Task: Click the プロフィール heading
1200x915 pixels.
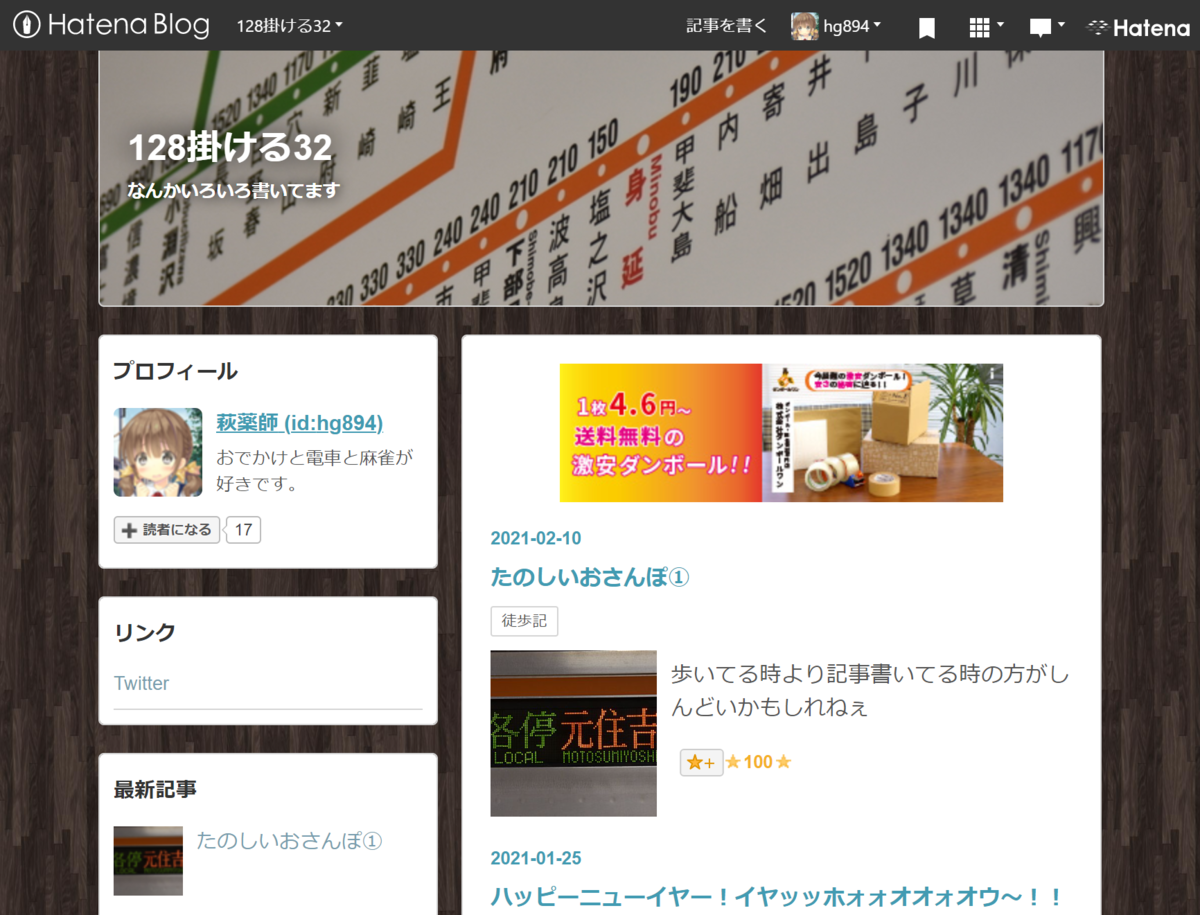Action: 176,371
